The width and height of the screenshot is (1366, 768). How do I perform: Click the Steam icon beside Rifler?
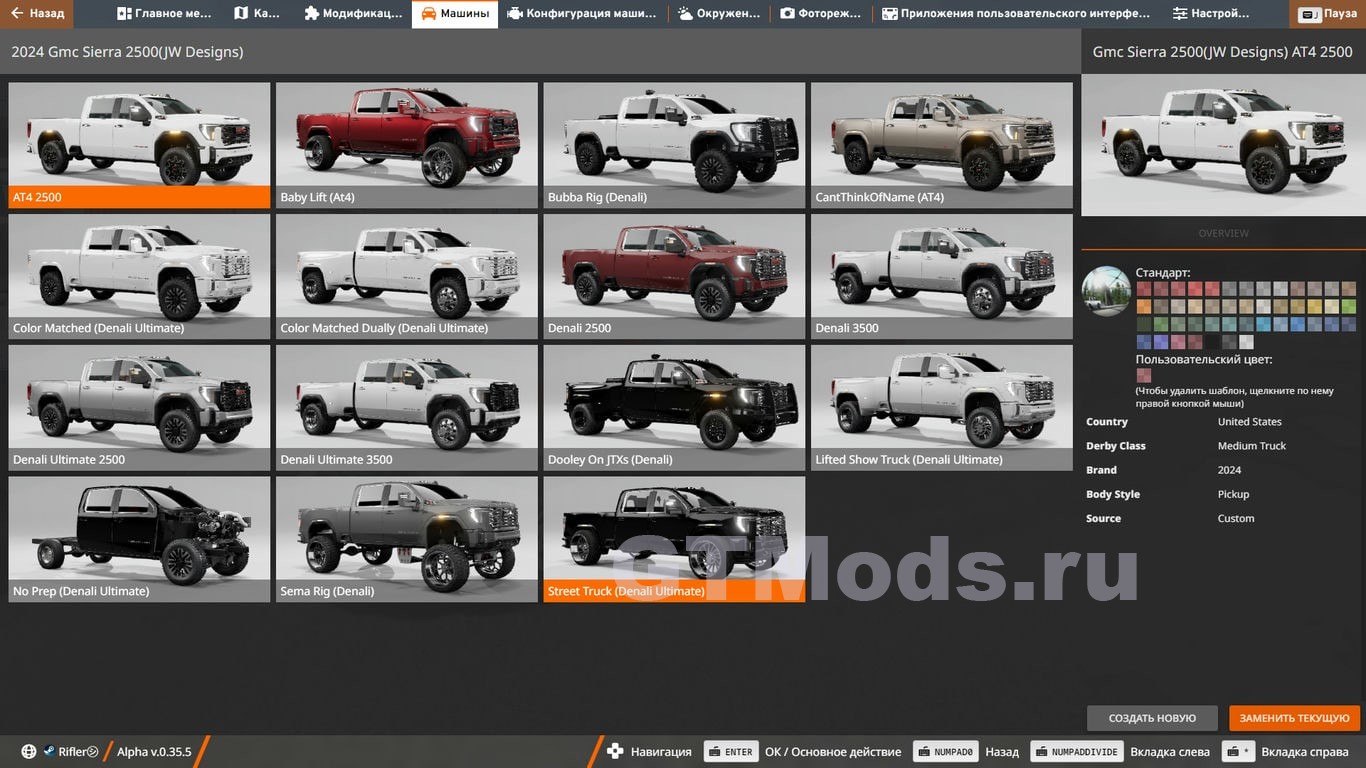(49, 751)
